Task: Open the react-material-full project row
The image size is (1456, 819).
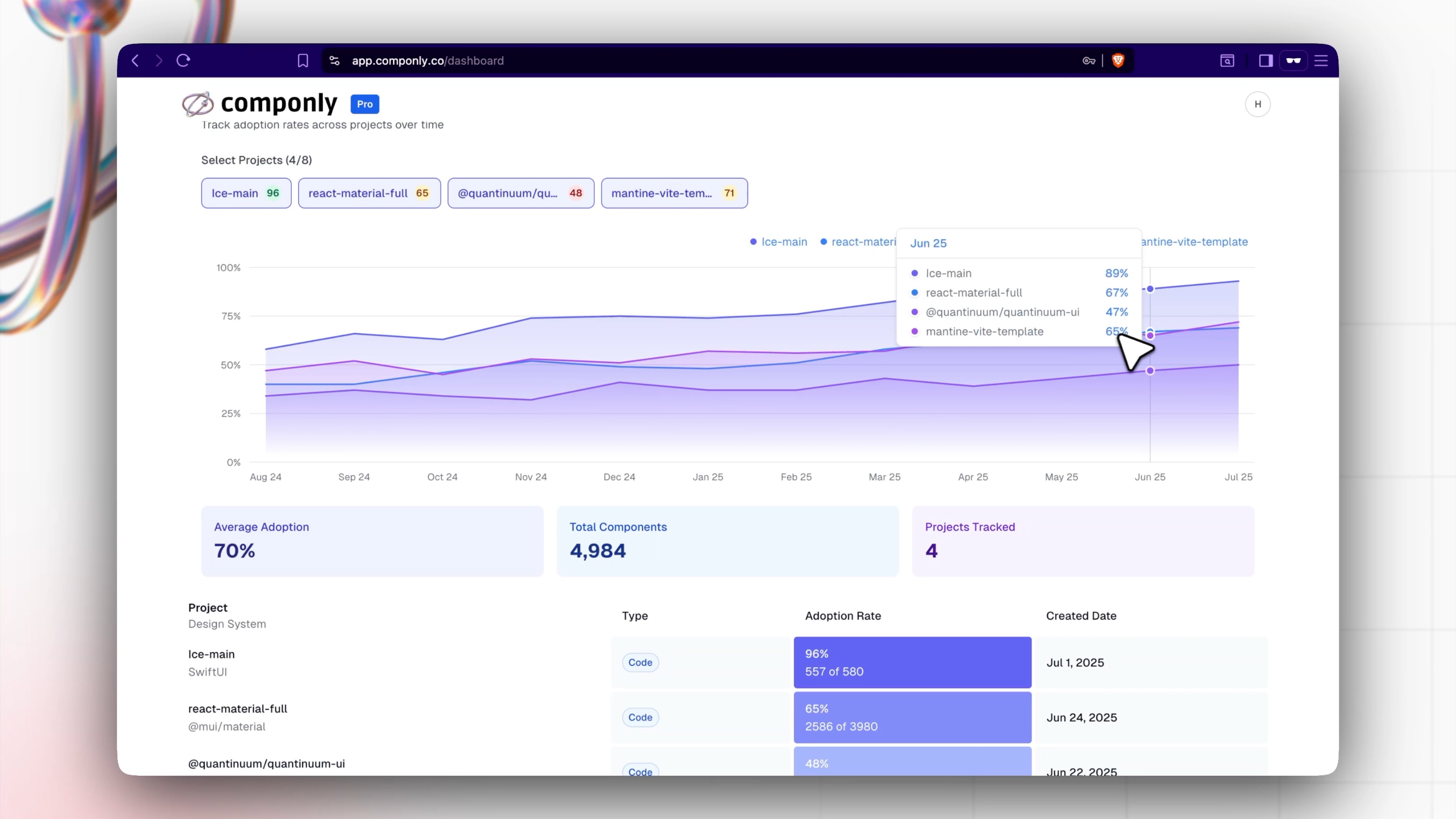Action: 728,717
